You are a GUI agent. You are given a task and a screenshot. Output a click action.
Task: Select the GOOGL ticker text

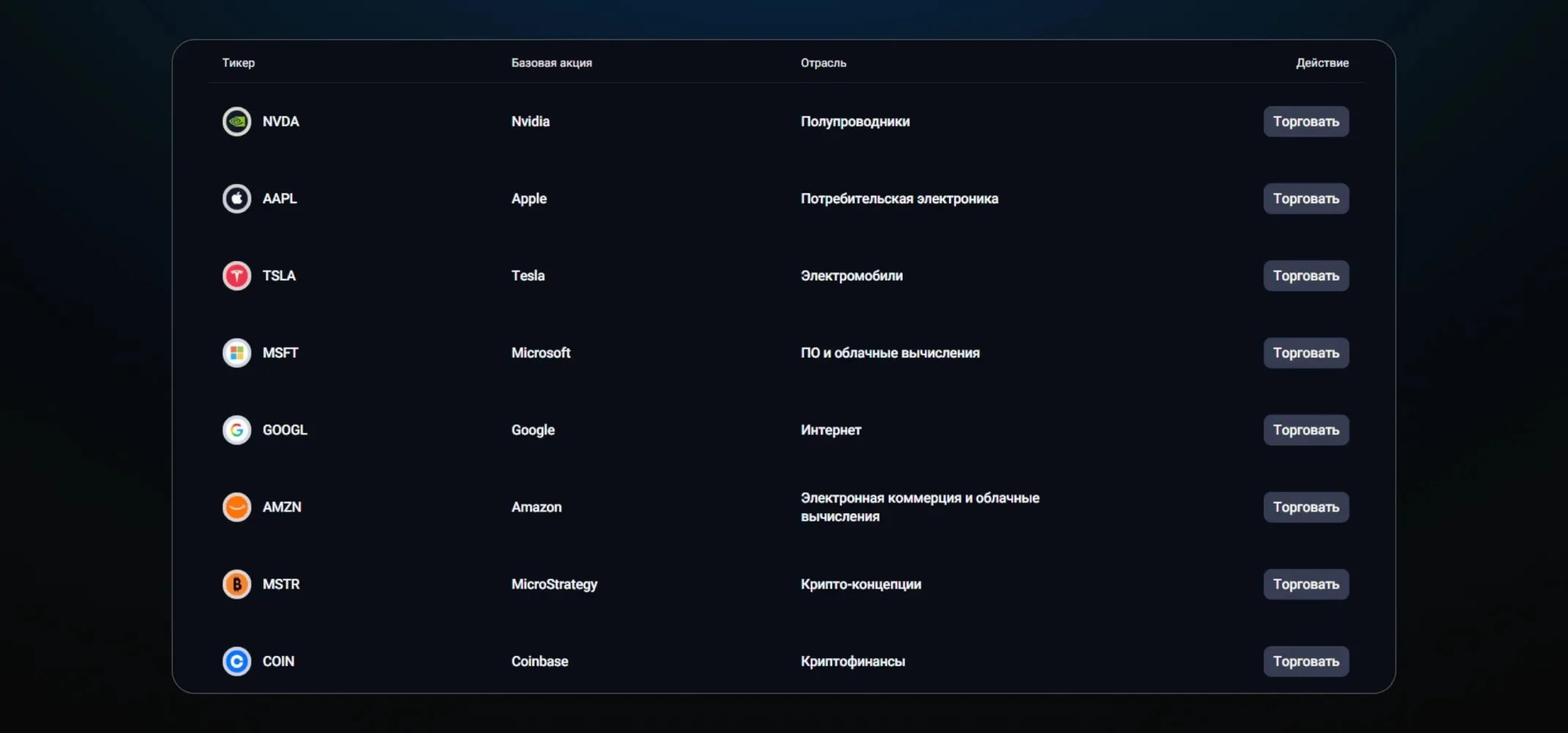tap(285, 430)
